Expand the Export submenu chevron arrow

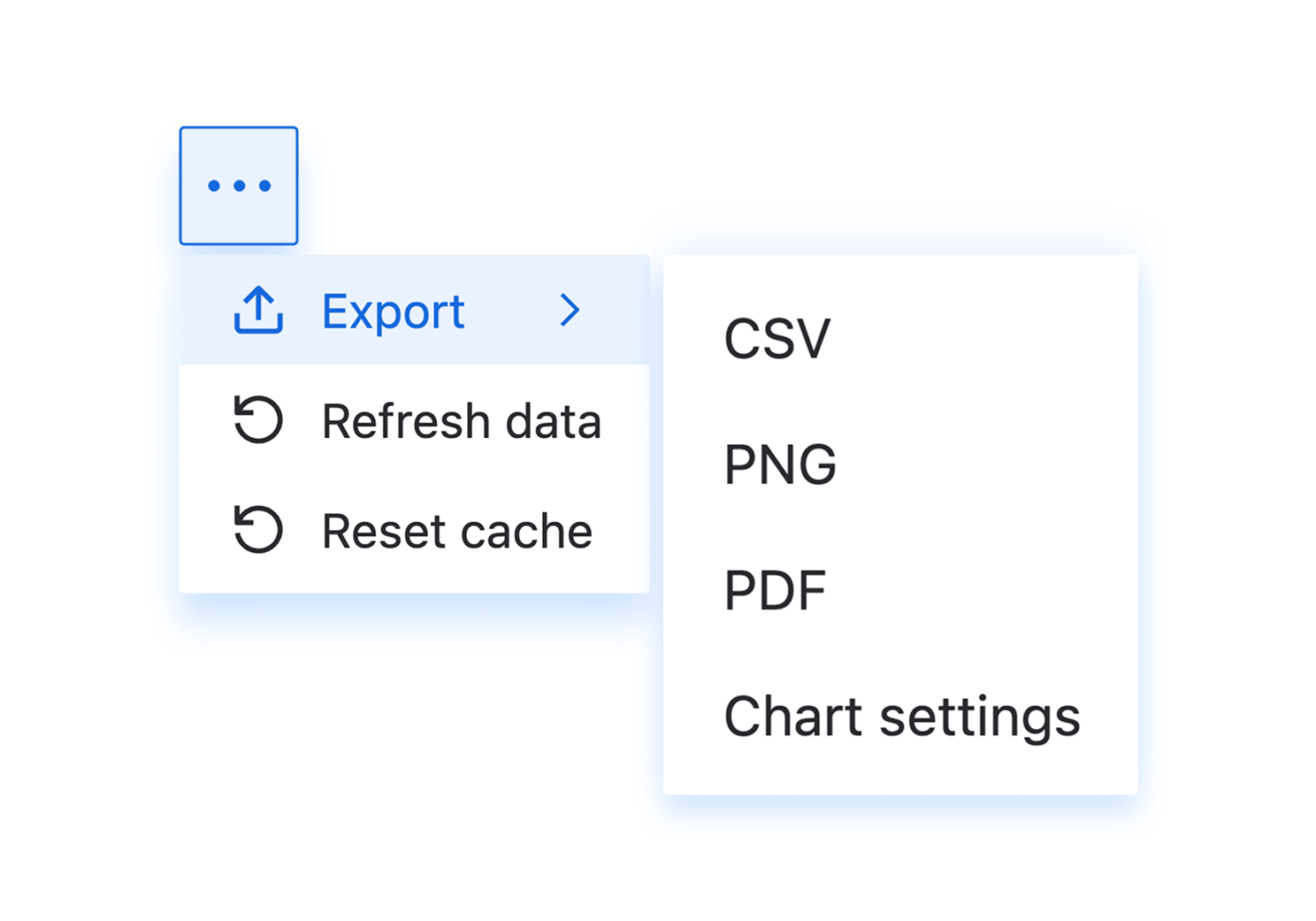[570, 311]
